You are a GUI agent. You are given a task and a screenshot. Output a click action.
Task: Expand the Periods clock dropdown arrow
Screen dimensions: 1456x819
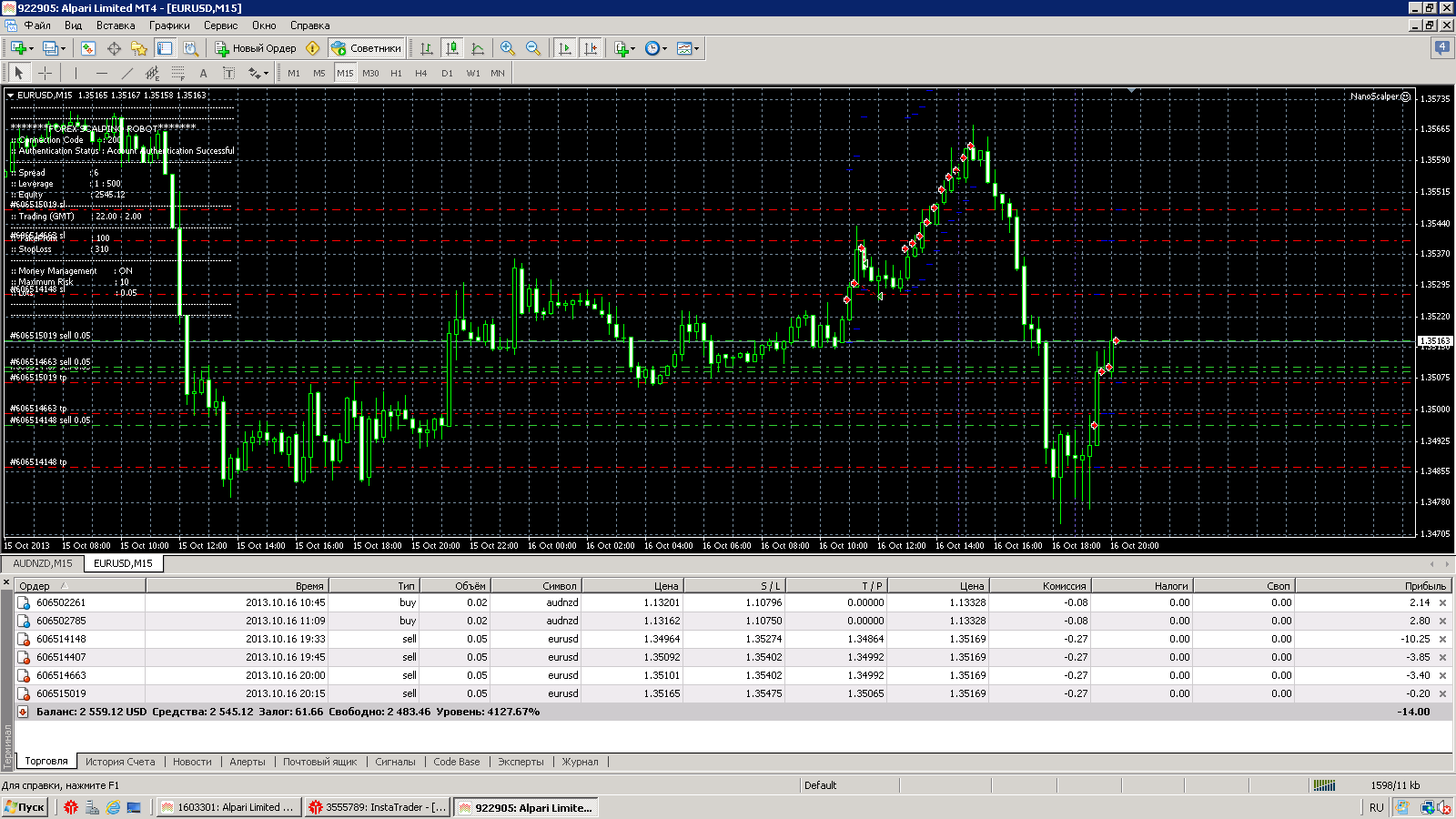click(x=665, y=48)
